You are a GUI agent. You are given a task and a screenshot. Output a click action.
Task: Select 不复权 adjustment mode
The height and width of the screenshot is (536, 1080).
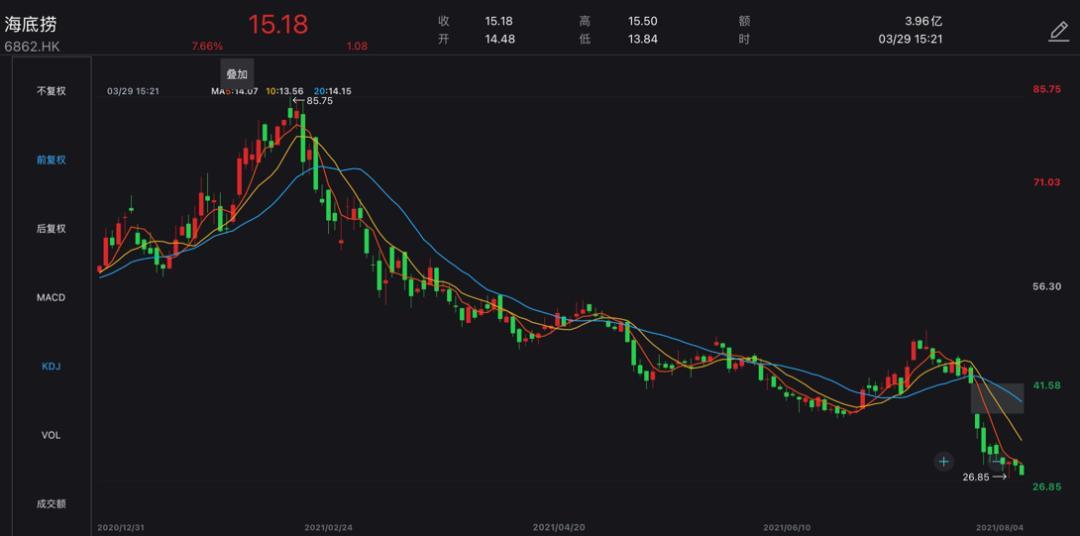pos(51,91)
